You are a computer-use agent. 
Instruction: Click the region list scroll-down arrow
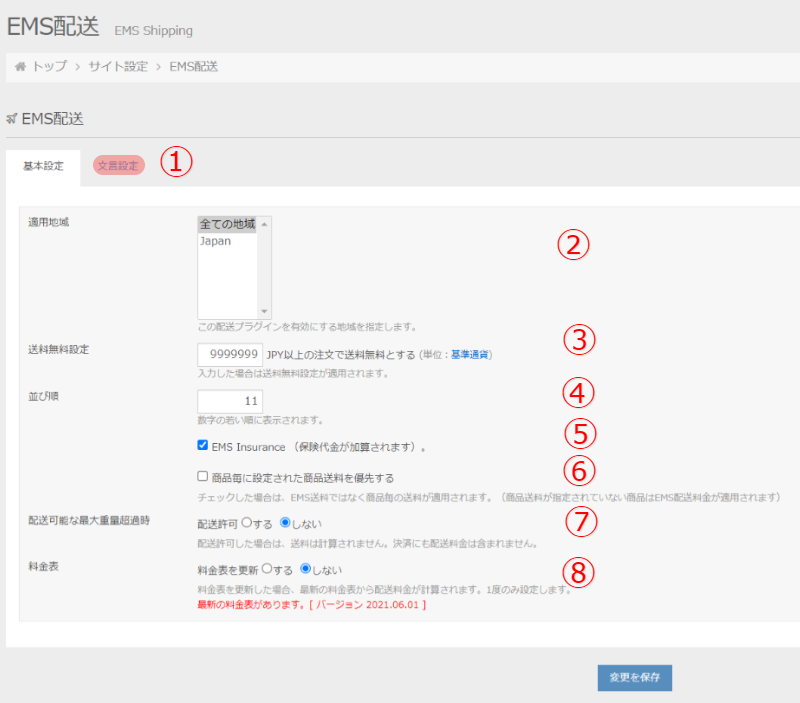(x=265, y=311)
